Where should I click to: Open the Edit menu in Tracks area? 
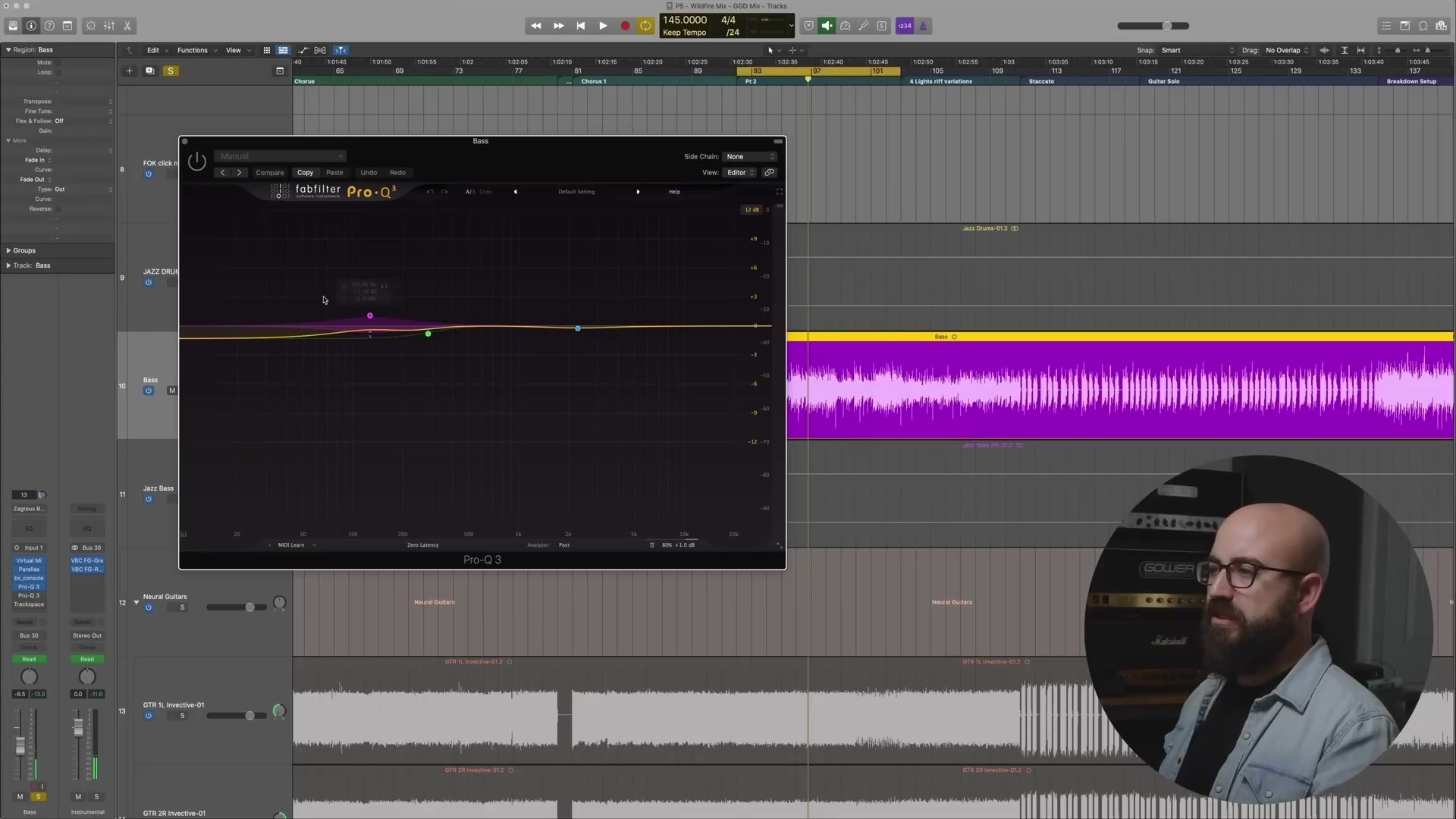pos(157,50)
